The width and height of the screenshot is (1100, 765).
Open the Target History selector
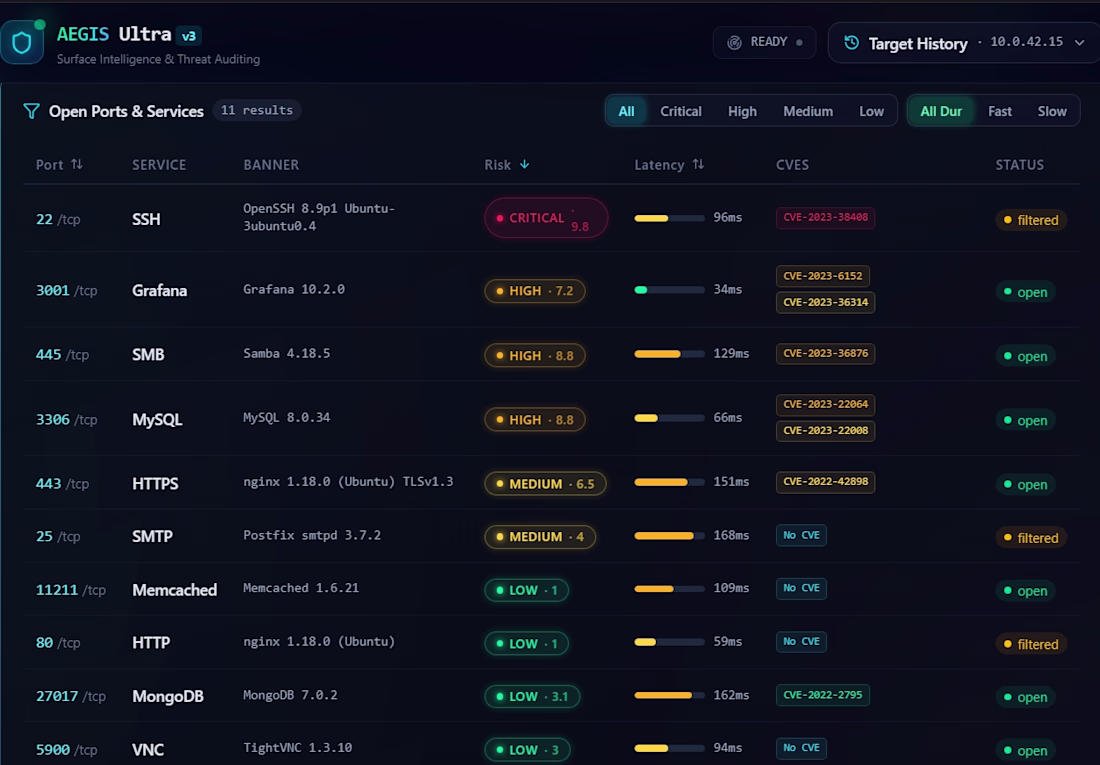click(963, 43)
